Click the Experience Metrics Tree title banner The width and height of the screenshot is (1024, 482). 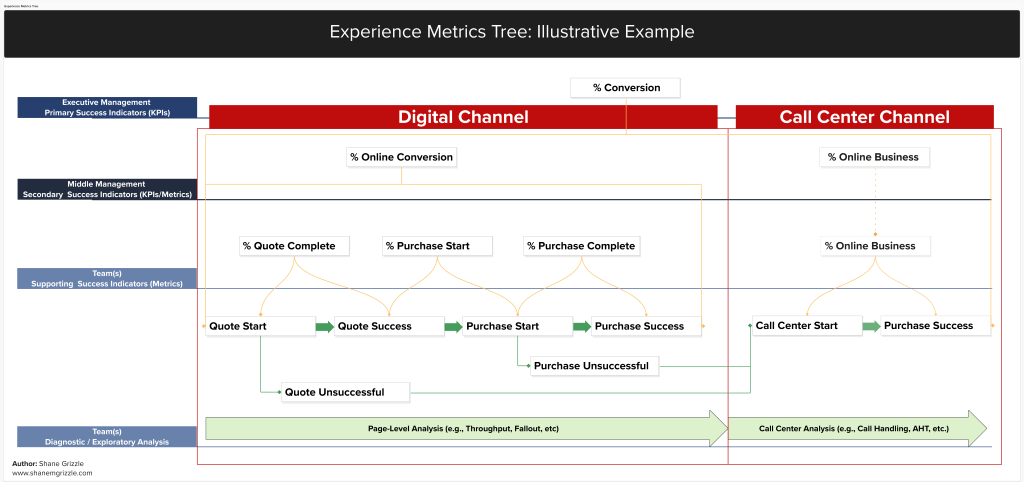[x=512, y=33]
